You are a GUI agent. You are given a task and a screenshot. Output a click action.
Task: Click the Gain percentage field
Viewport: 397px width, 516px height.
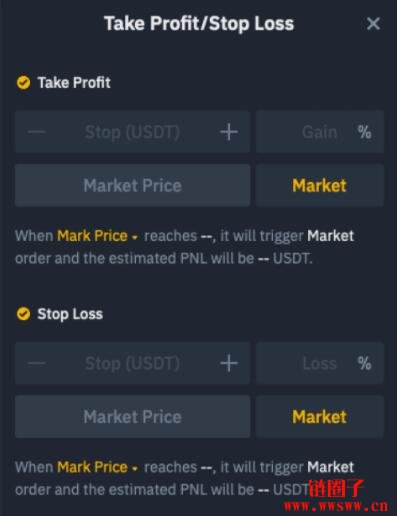point(320,132)
